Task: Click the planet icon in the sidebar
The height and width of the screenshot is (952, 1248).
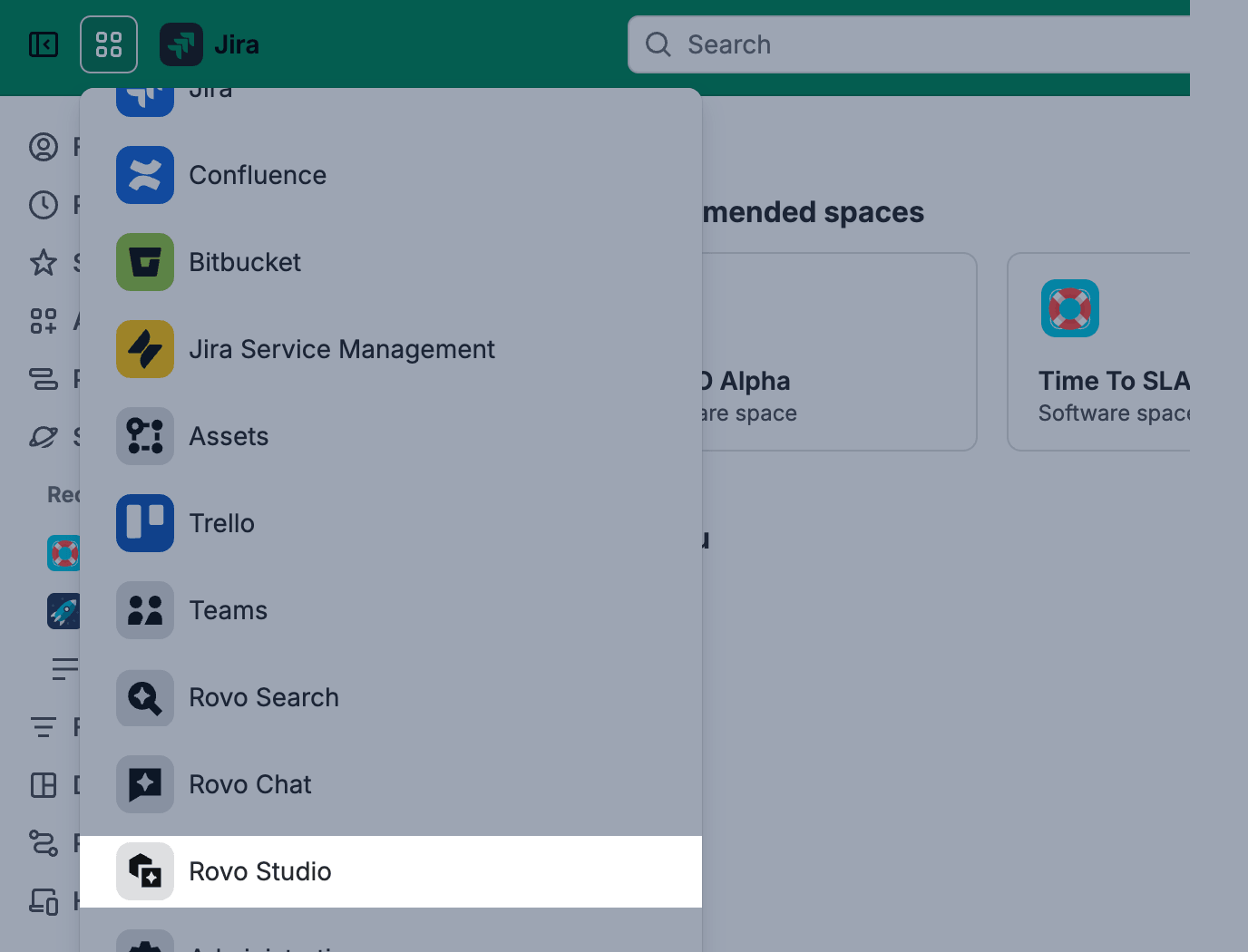Action: coord(44,437)
